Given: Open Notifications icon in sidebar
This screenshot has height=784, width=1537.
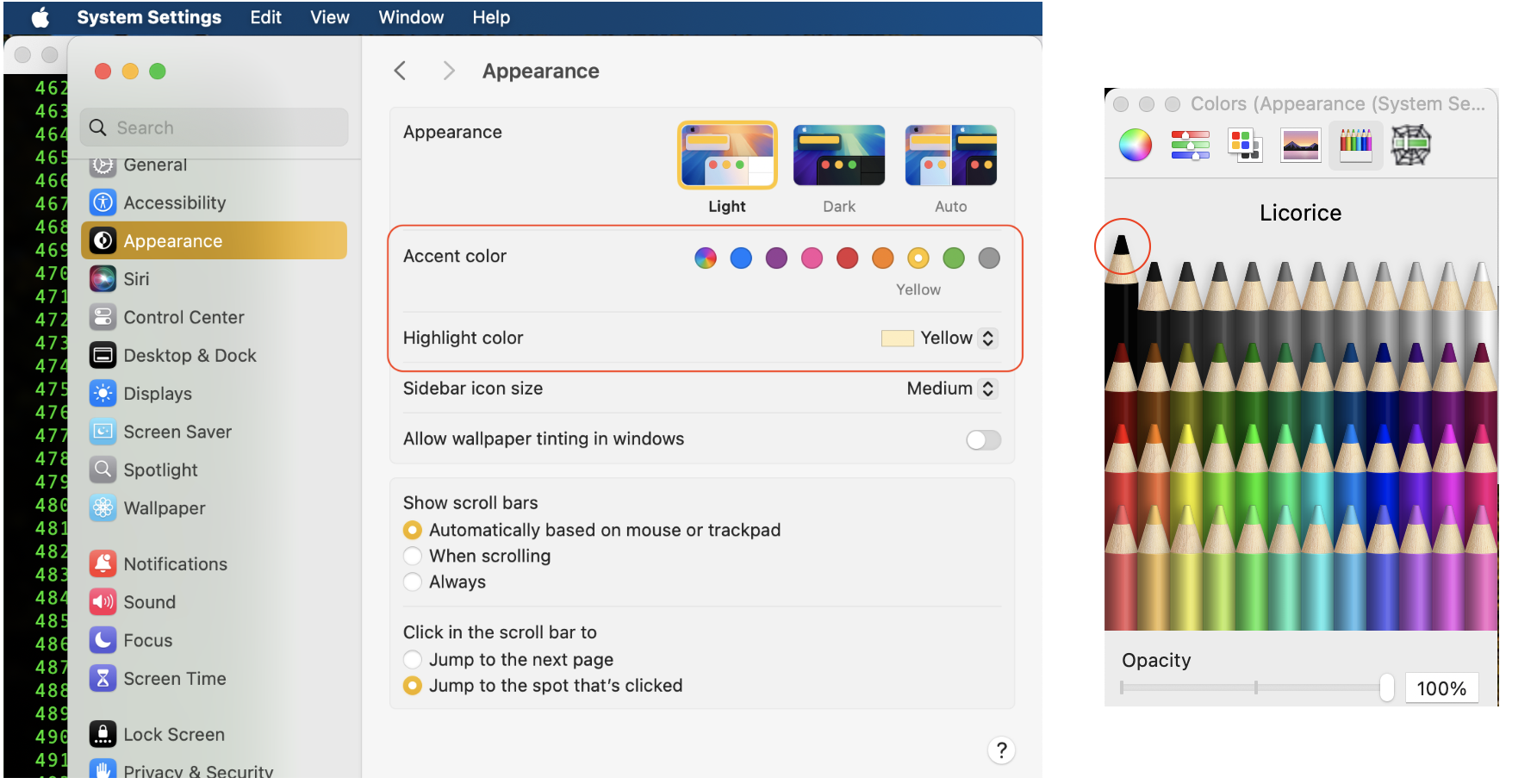Looking at the screenshot, I should click(103, 563).
